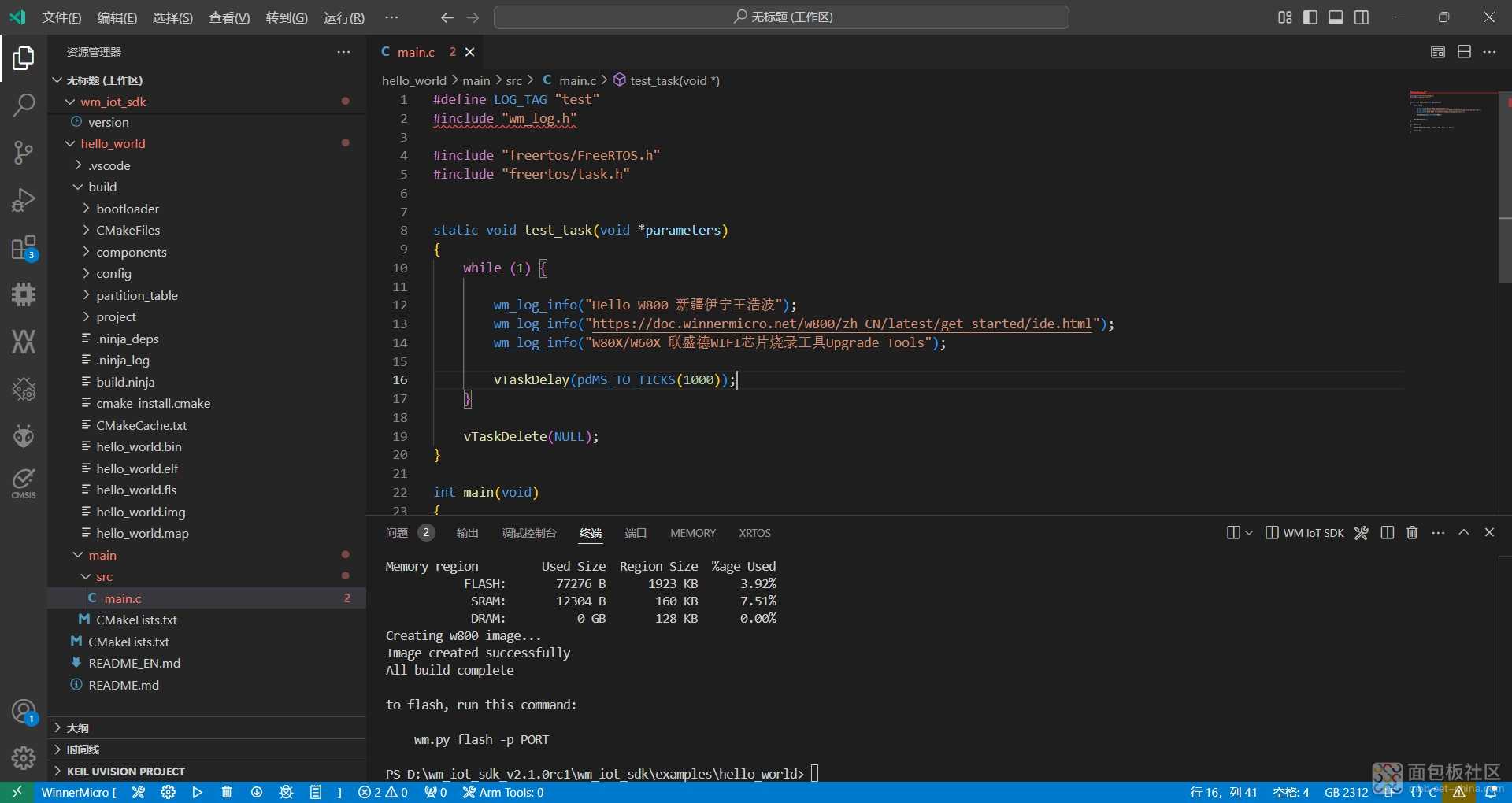Open the CMSIS view in activity bar
Viewport: 1512px width, 803px height.
24,483
